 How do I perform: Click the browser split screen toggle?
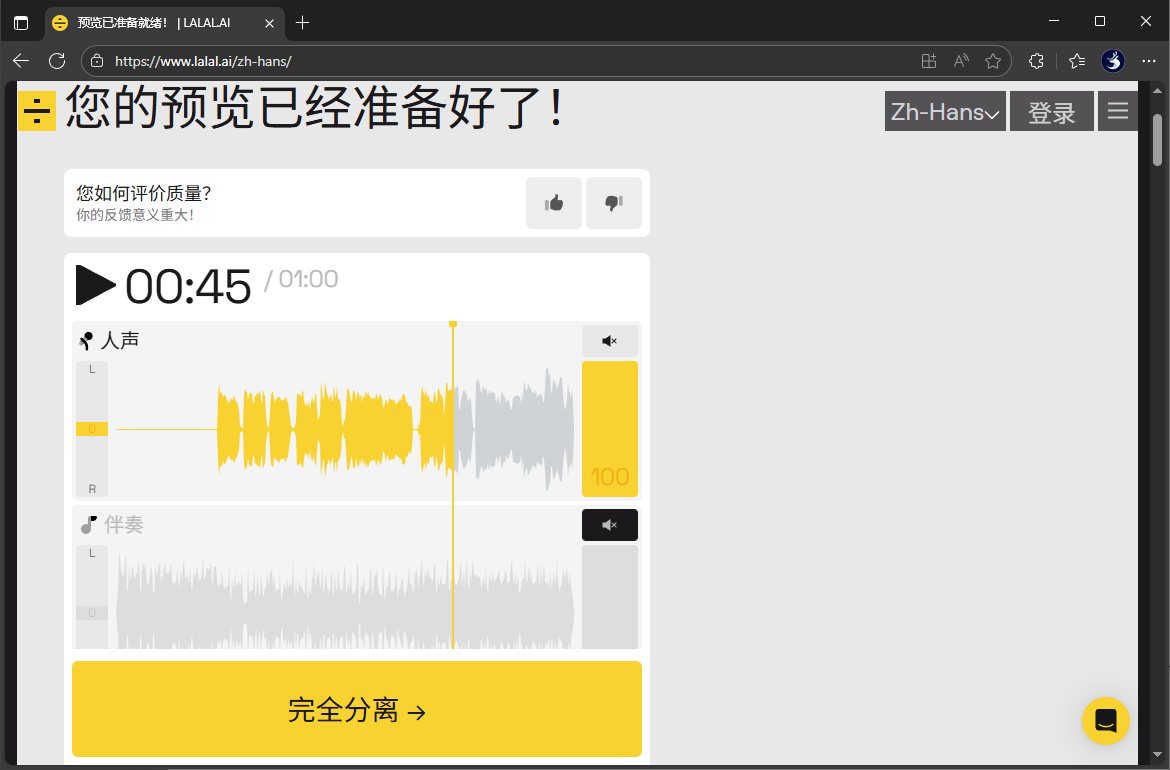coord(928,61)
